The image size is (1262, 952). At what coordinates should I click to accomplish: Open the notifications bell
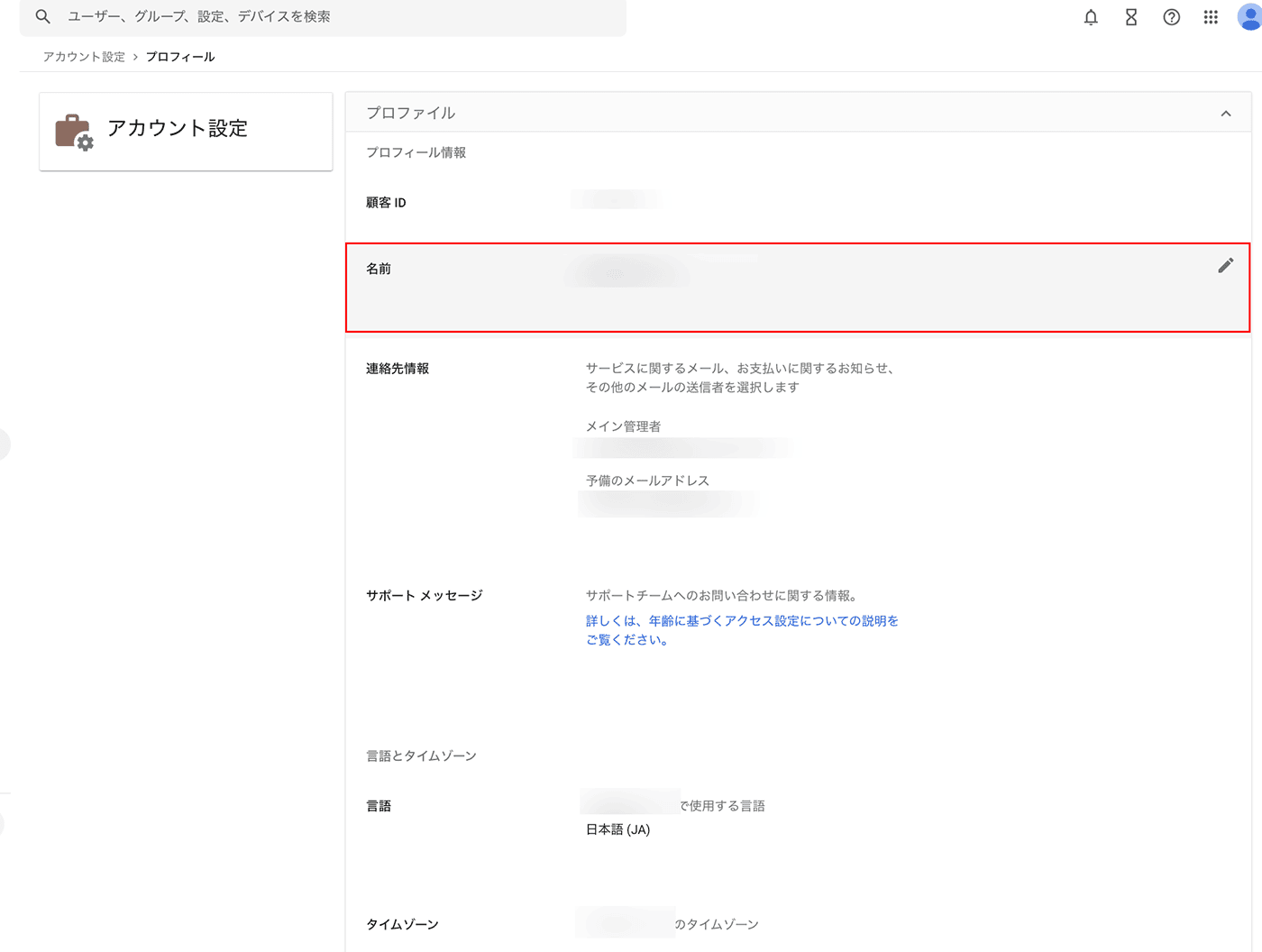(x=1091, y=17)
